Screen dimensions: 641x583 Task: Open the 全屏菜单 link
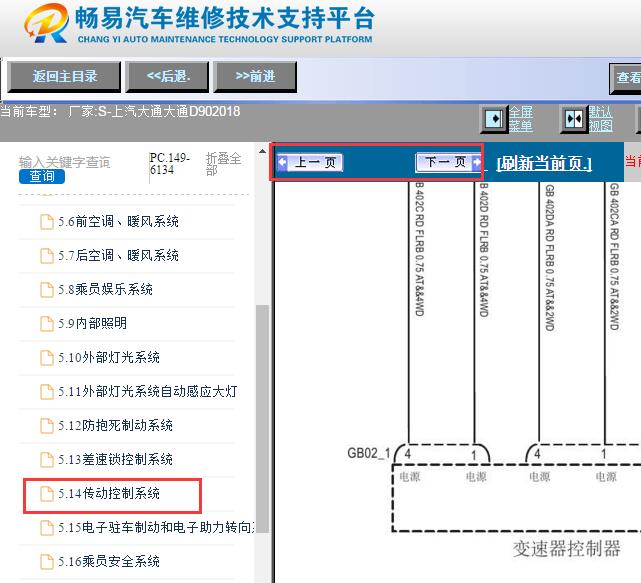(521, 119)
